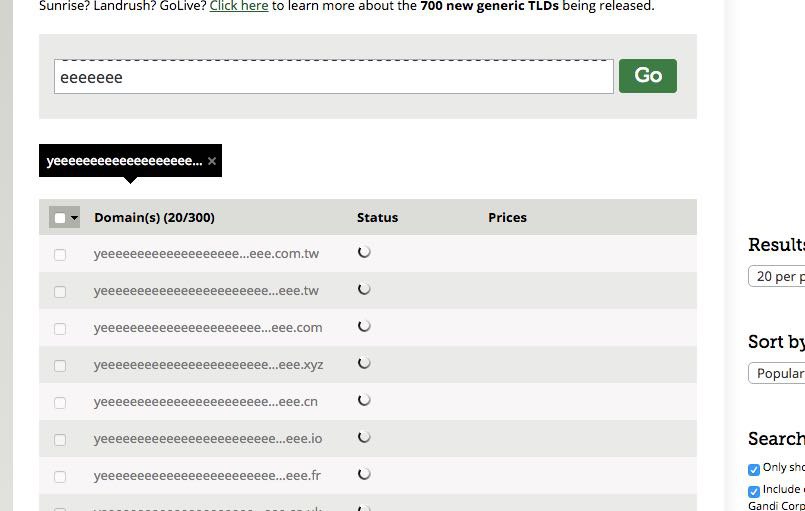805x511 pixels.
Task: Click the Status column header
Action: (x=377, y=218)
